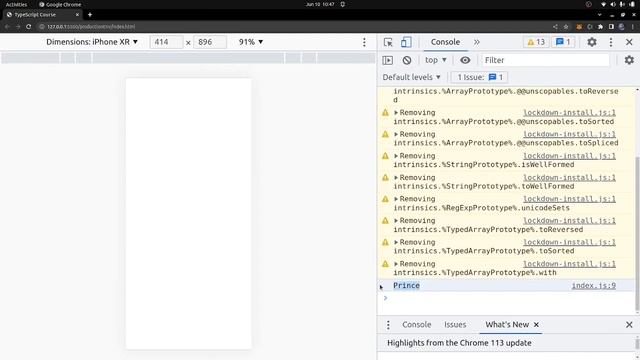Expand the unicodeSets warning message
Screen dimensions: 640x360
coord(396,199)
